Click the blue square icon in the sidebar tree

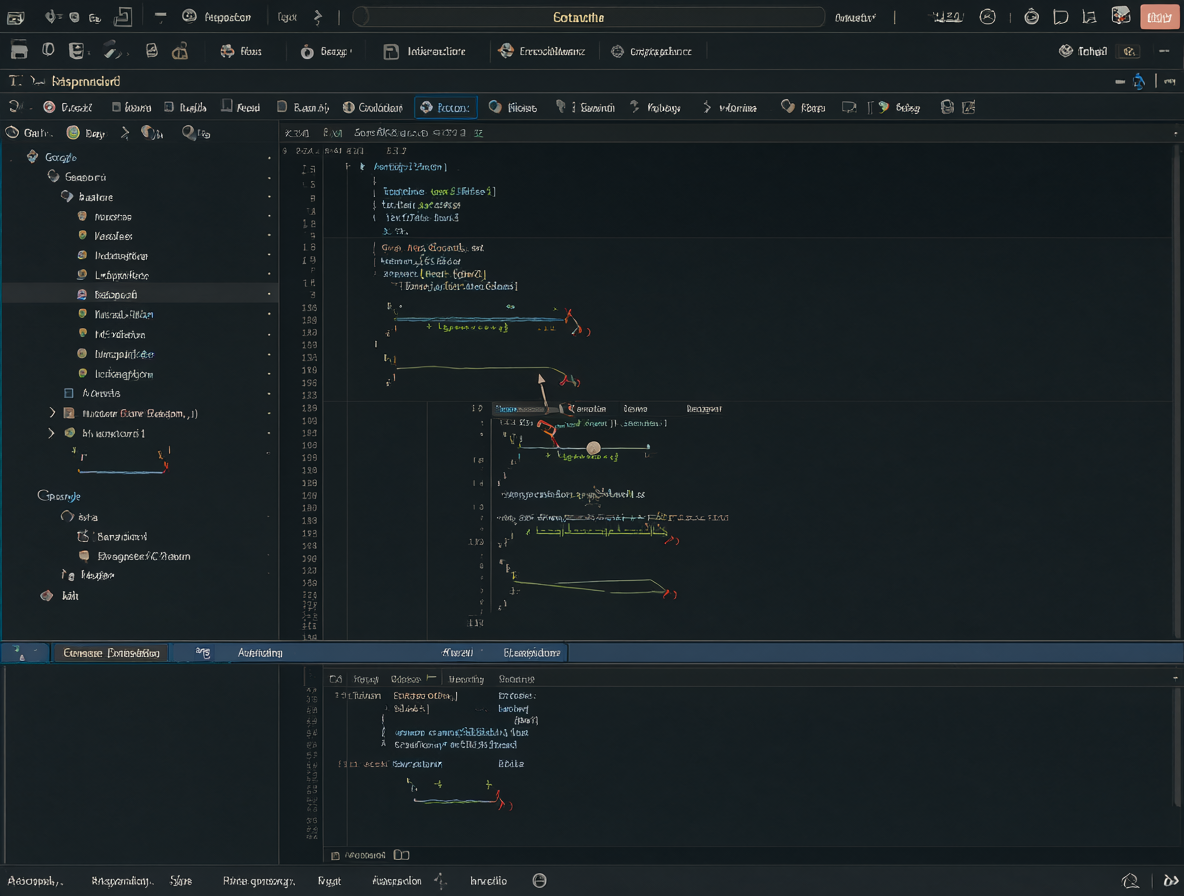click(x=69, y=393)
